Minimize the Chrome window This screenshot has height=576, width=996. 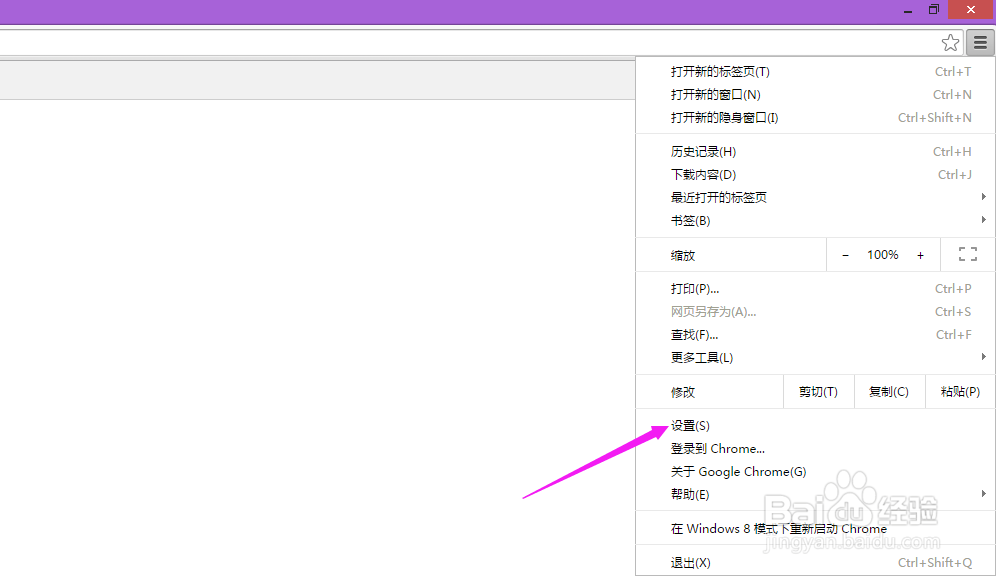908,10
